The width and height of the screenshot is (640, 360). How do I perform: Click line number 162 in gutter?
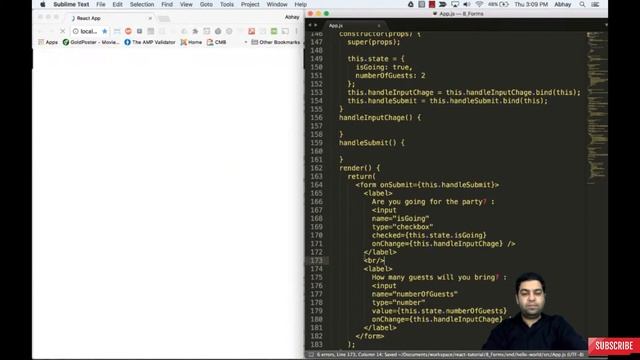click(316, 168)
